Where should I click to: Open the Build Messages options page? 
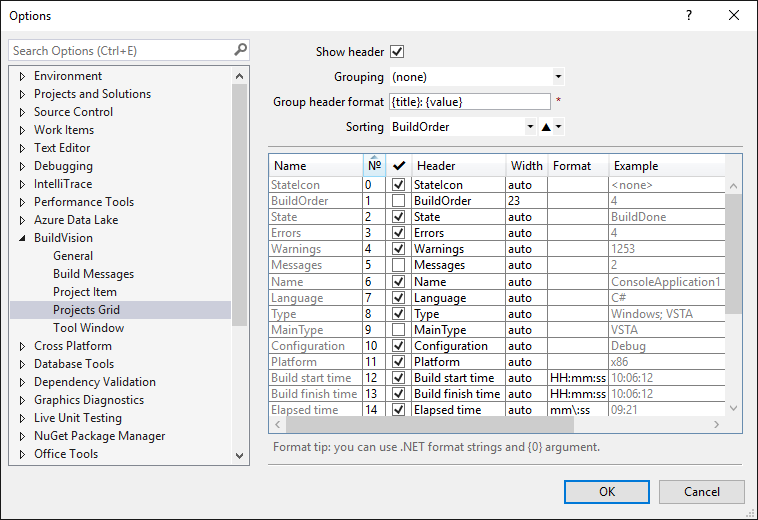[93, 274]
